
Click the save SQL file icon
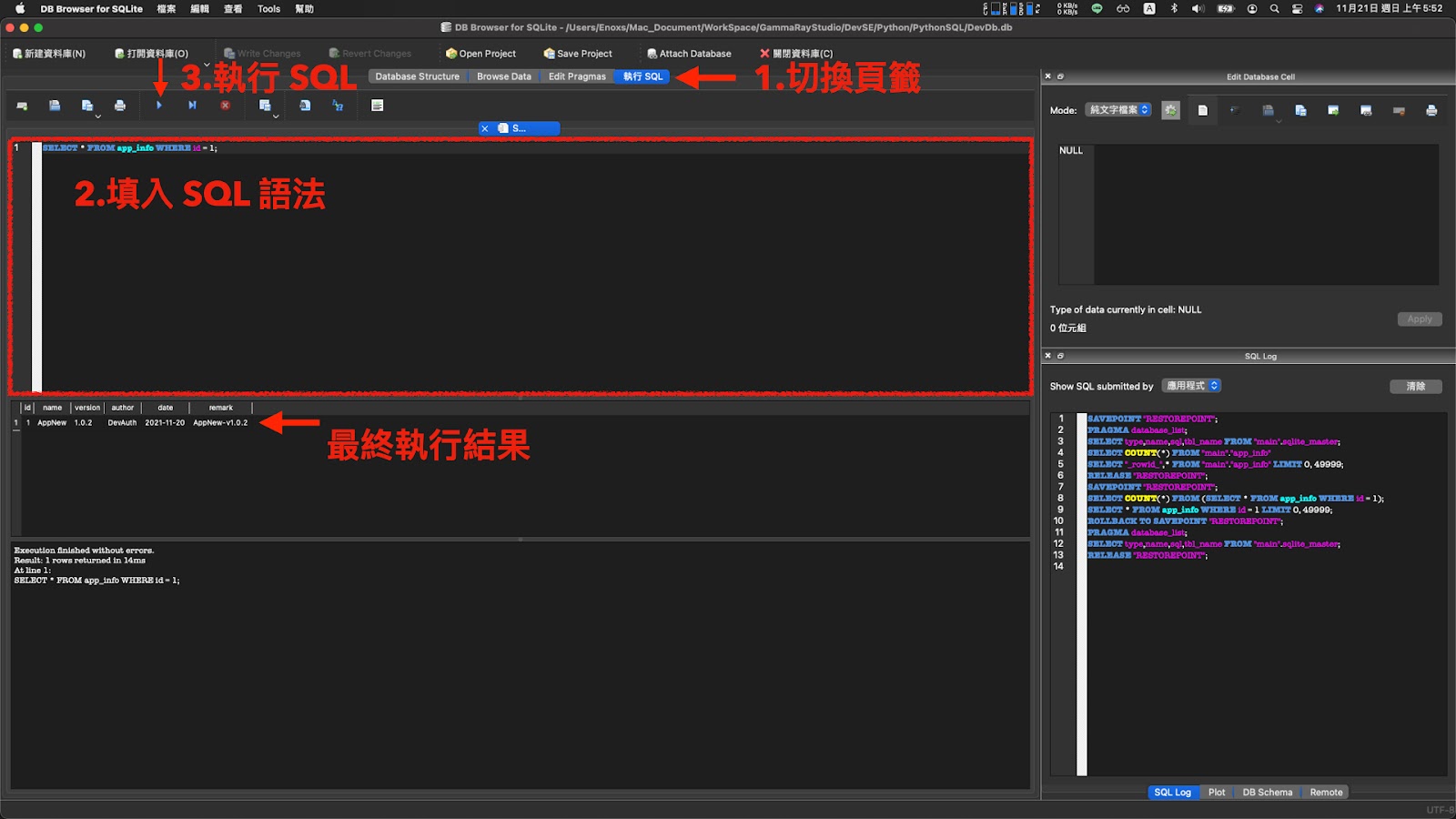[86, 106]
